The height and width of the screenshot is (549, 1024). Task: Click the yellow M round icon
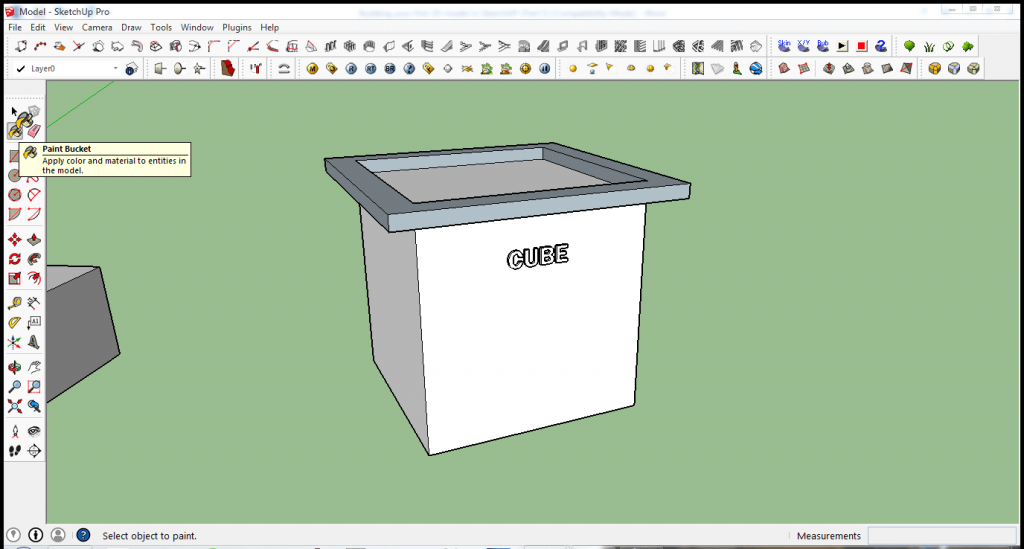click(x=312, y=68)
